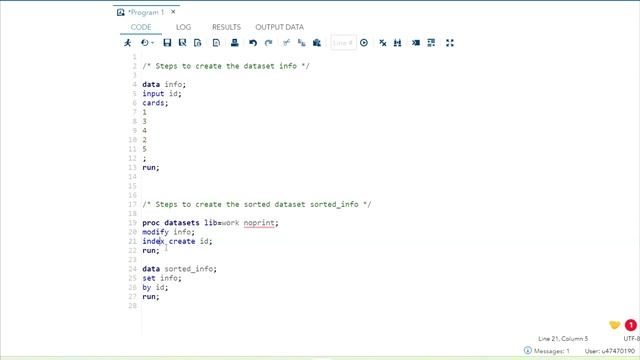Switch to the CODE tab
The height and width of the screenshot is (360, 640).
point(141,27)
